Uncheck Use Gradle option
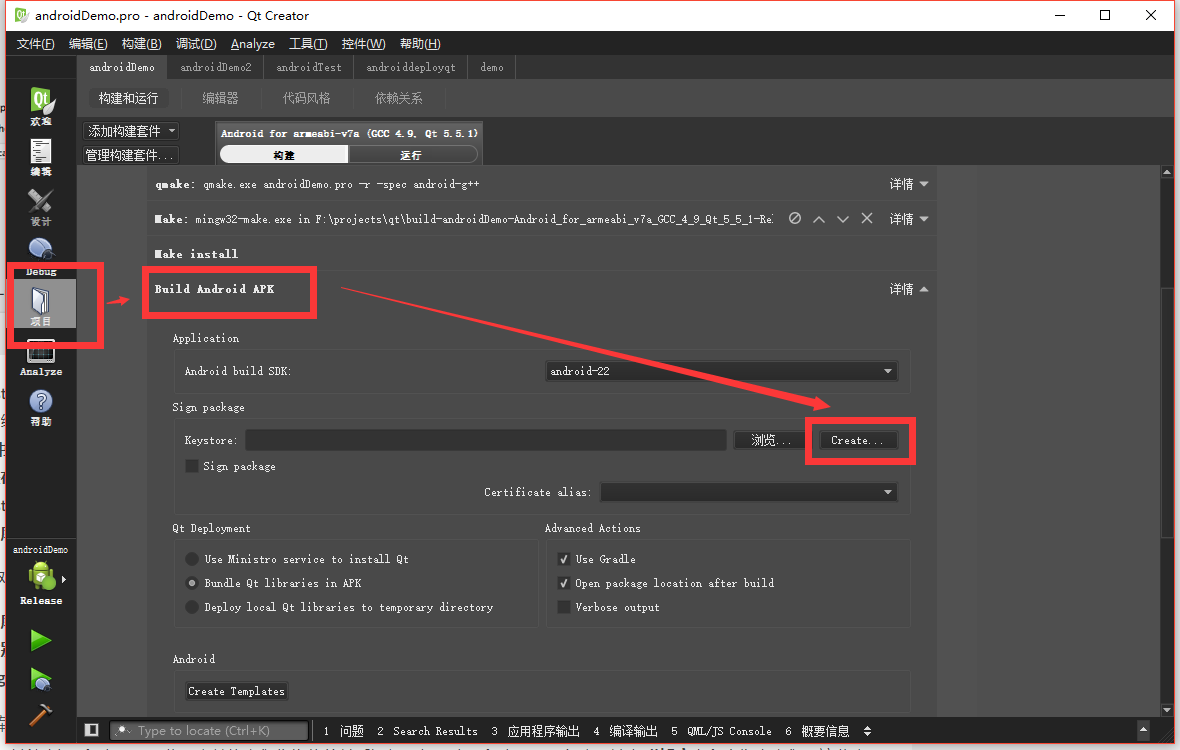This screenshot has height=750, width=1180. tap(563, 559)
